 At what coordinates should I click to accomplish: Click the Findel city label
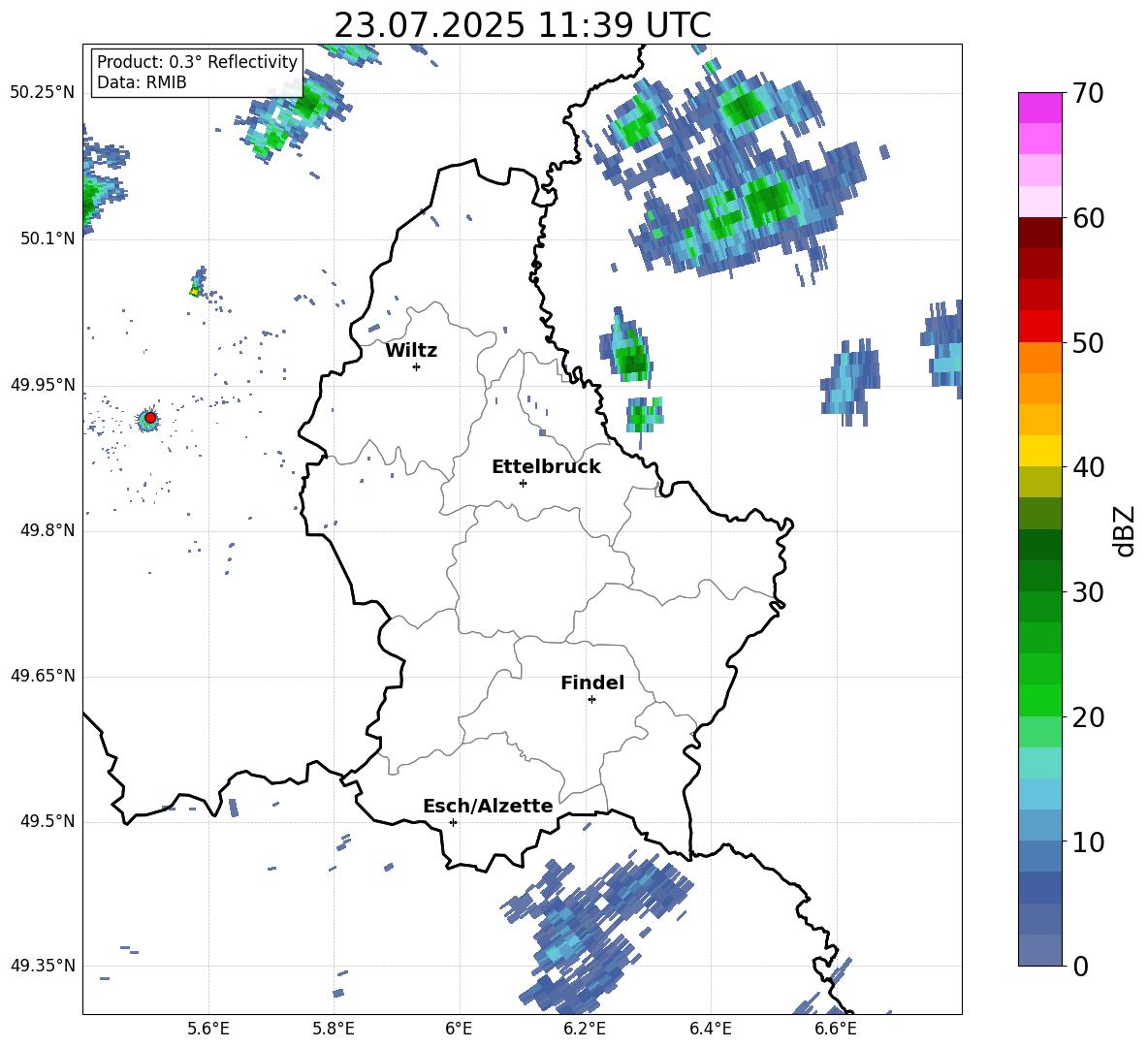point(592,683)
